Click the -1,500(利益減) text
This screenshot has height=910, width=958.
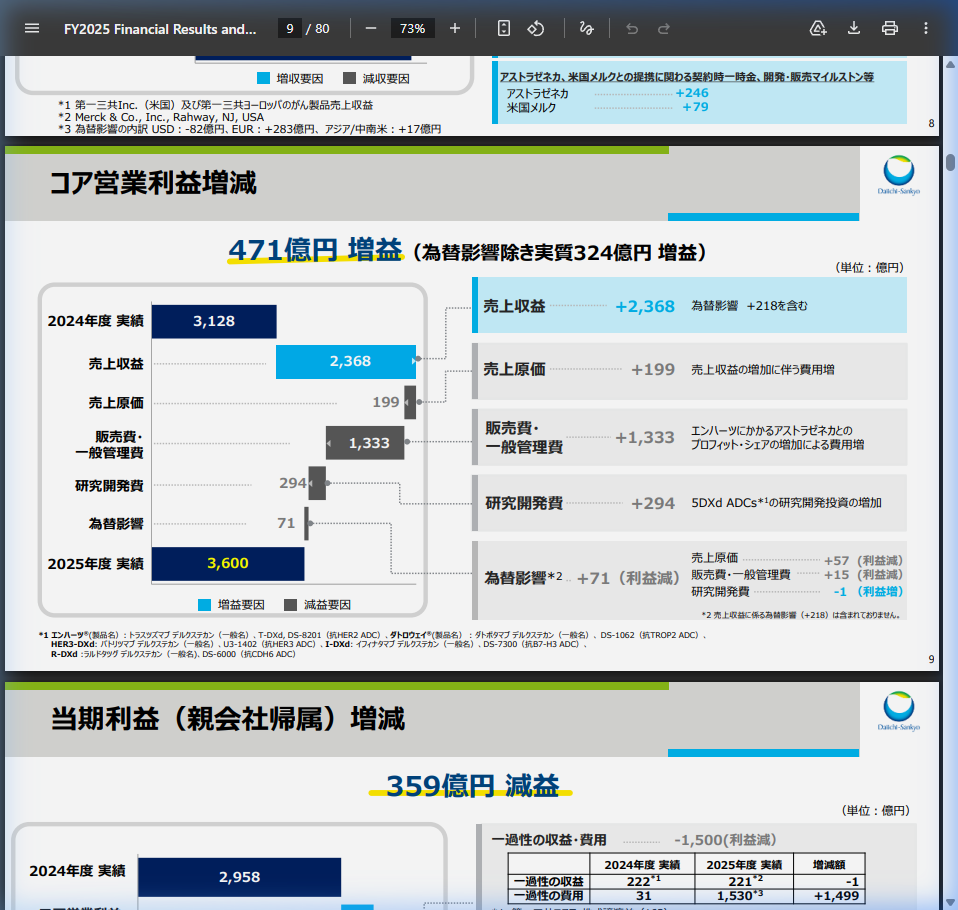725,840
